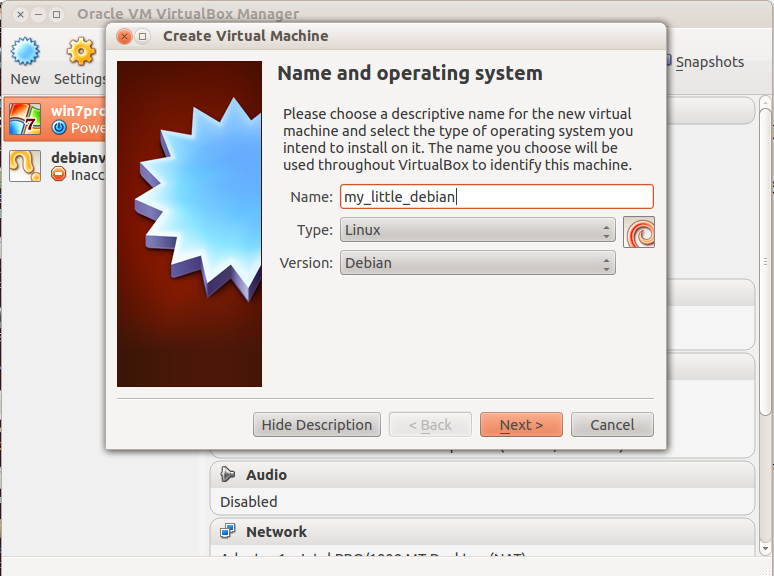The image size is (774, 576).
Task: Click the Next button
Action: point(521,424)
